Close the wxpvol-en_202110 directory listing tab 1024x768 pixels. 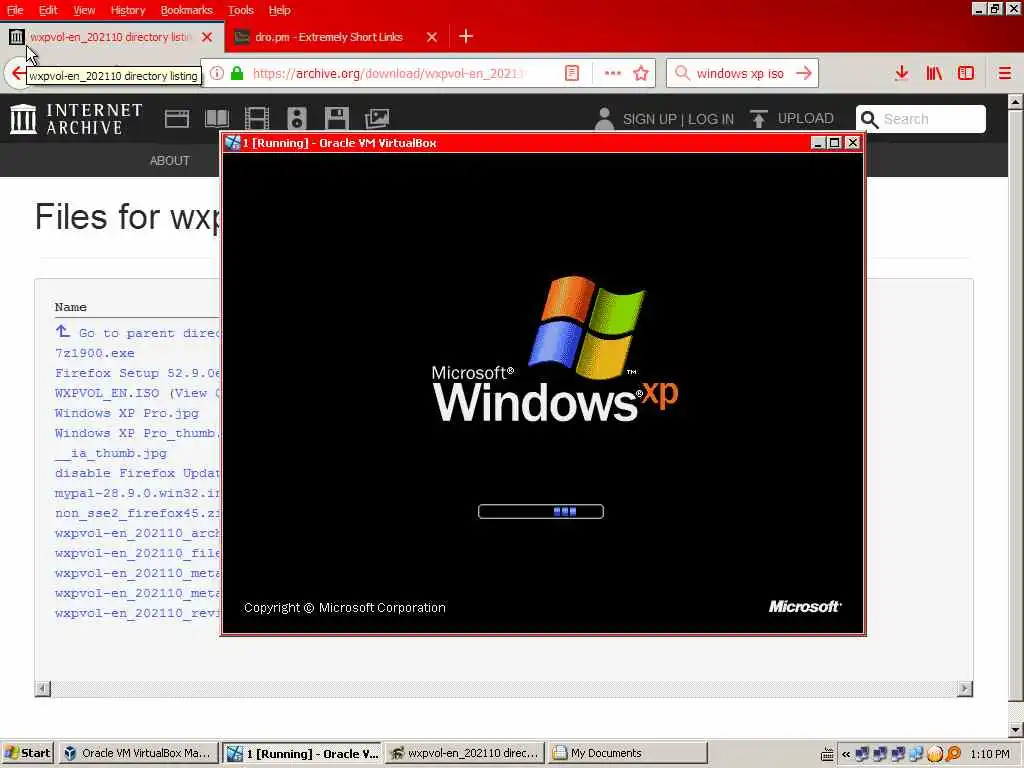207,37
